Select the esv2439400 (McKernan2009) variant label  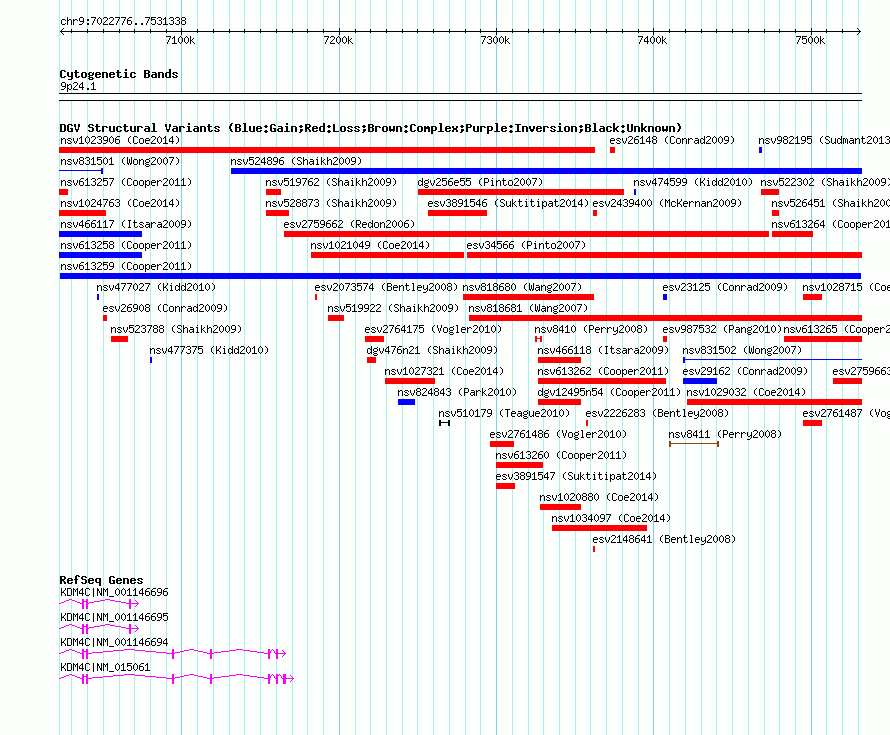[x=667, y=203]
